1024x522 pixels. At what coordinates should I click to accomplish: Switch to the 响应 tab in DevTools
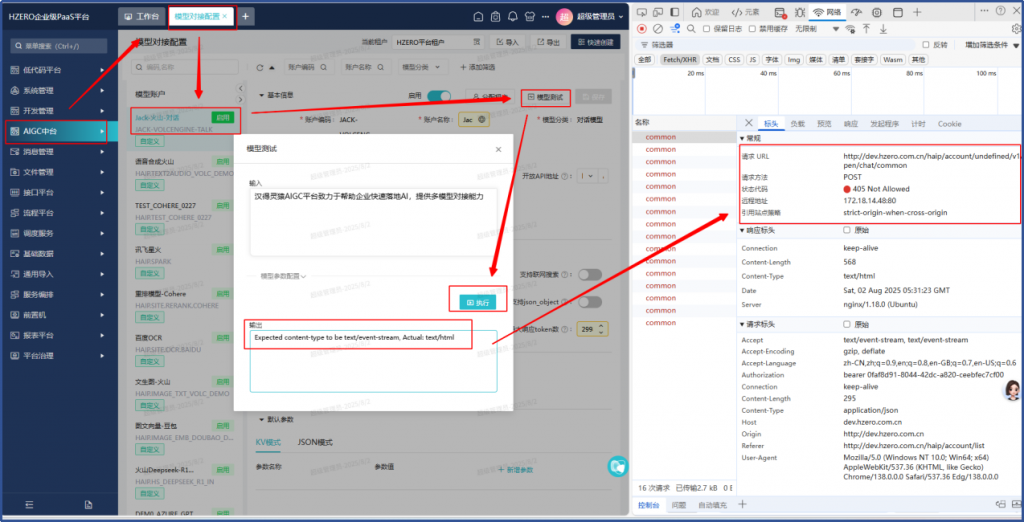point(850,124)
